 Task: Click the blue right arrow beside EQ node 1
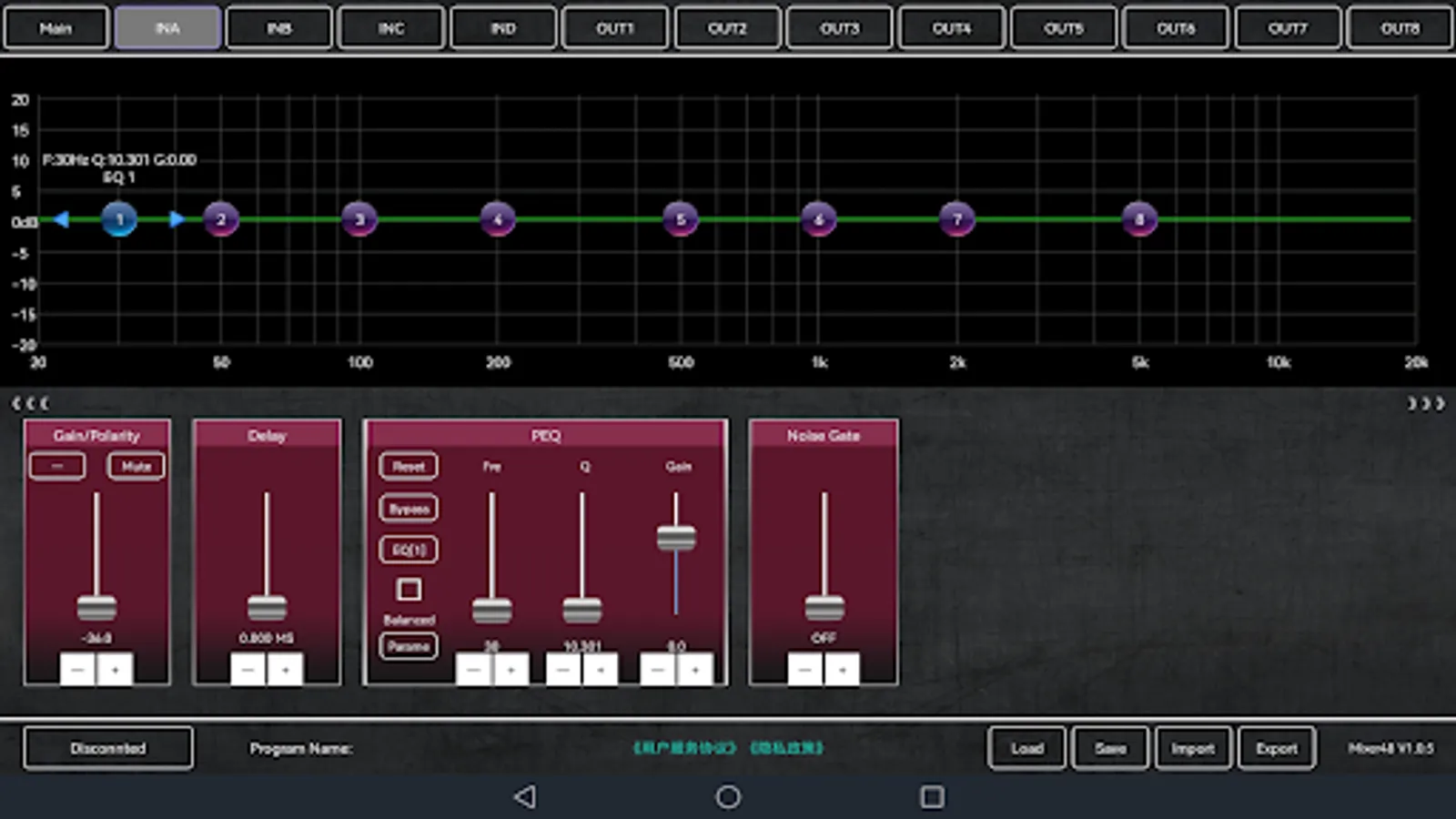(x=177, y=219)
